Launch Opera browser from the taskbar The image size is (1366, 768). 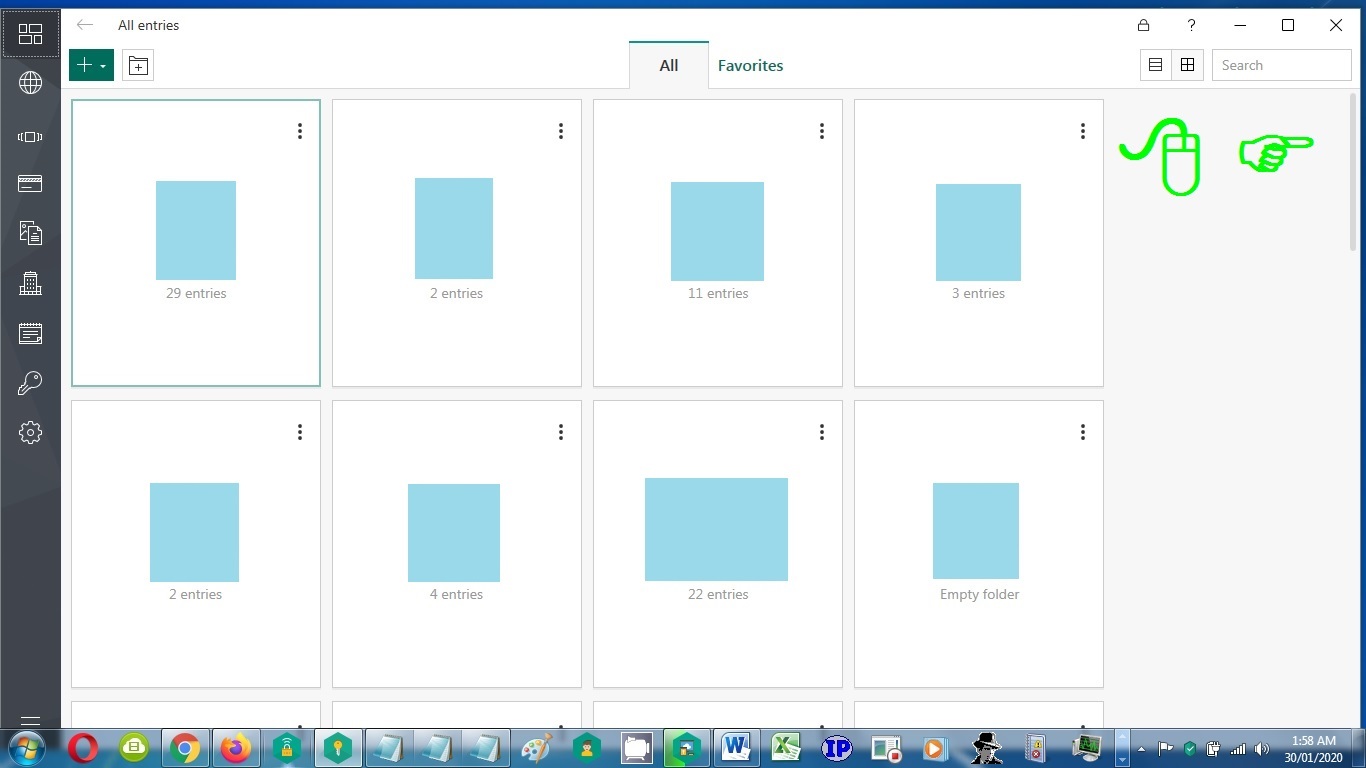[x=83, y=747]
